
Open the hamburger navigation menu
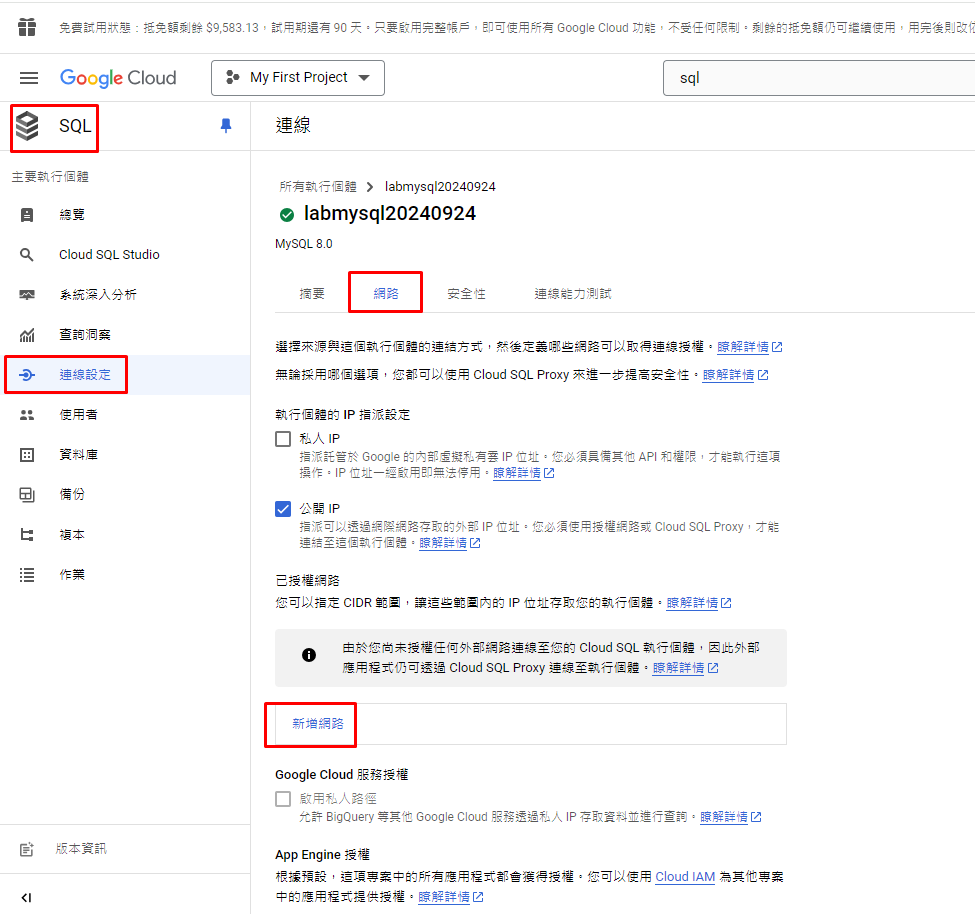[29, 78]
